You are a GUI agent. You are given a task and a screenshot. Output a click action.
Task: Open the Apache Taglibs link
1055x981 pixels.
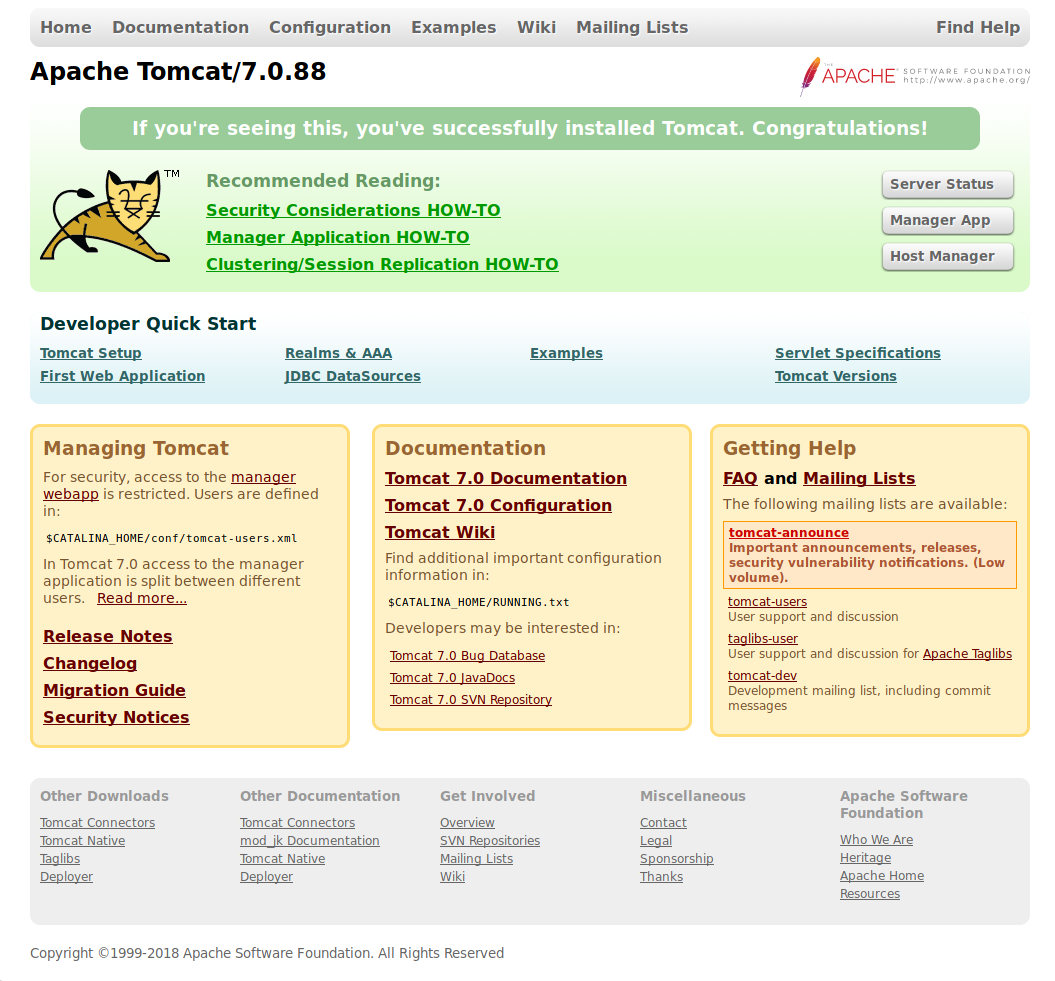pos(968,654)
